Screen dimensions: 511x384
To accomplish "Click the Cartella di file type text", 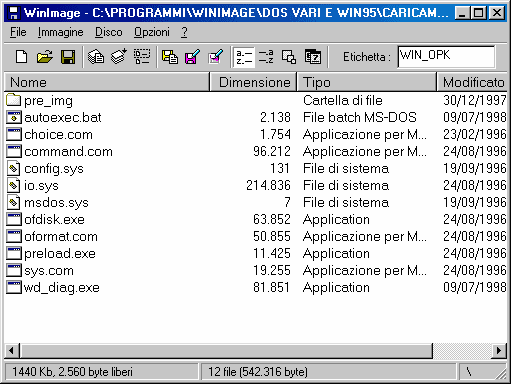I will tap(343, 100).
